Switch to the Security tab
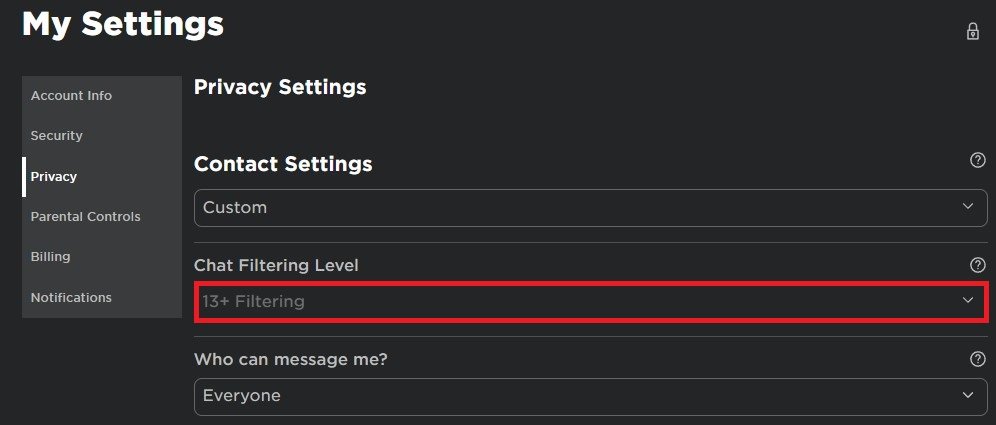The image size is (996, 425). [x=57, y=136]
